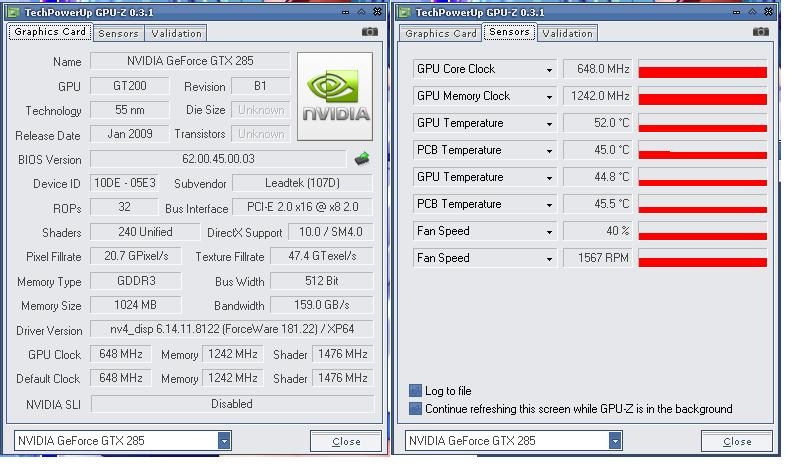Expand GPU selector dropdown in Graphics Card window

pos(224,441)
